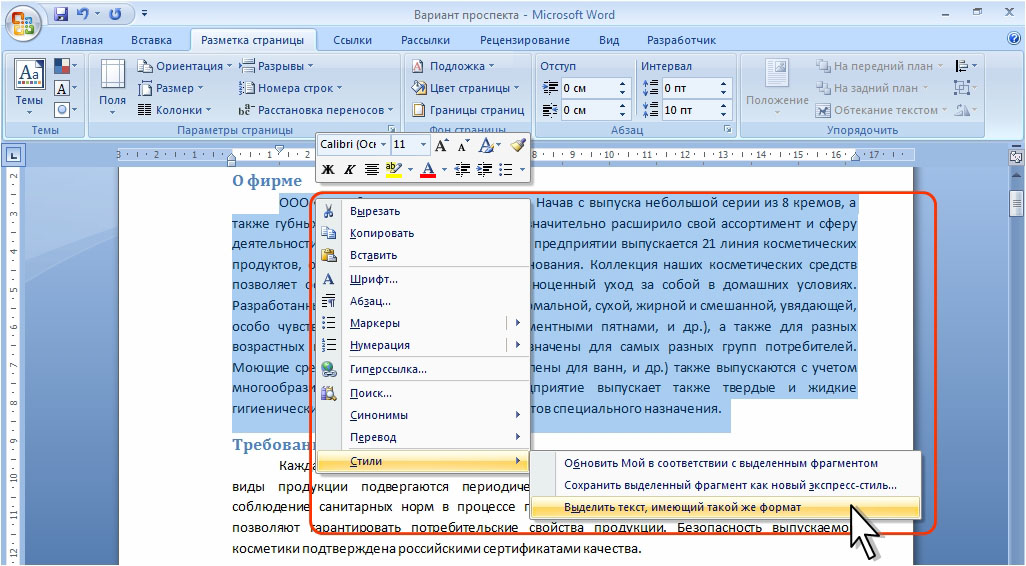Open Ориентация dropdown
Screen dimensions: 1026x566
pos(185,66)
